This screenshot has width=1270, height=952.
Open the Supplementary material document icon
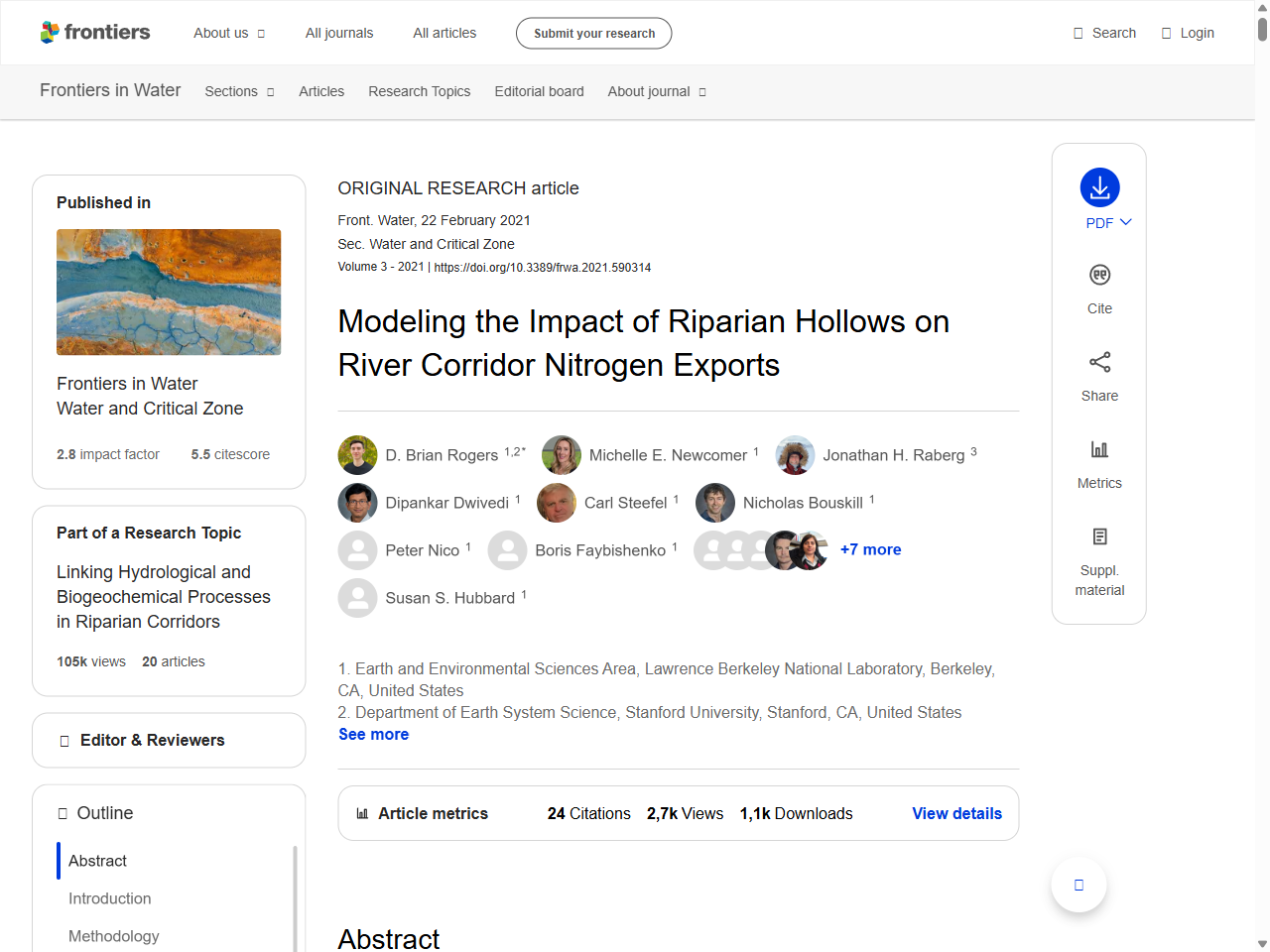(1099, 536)
